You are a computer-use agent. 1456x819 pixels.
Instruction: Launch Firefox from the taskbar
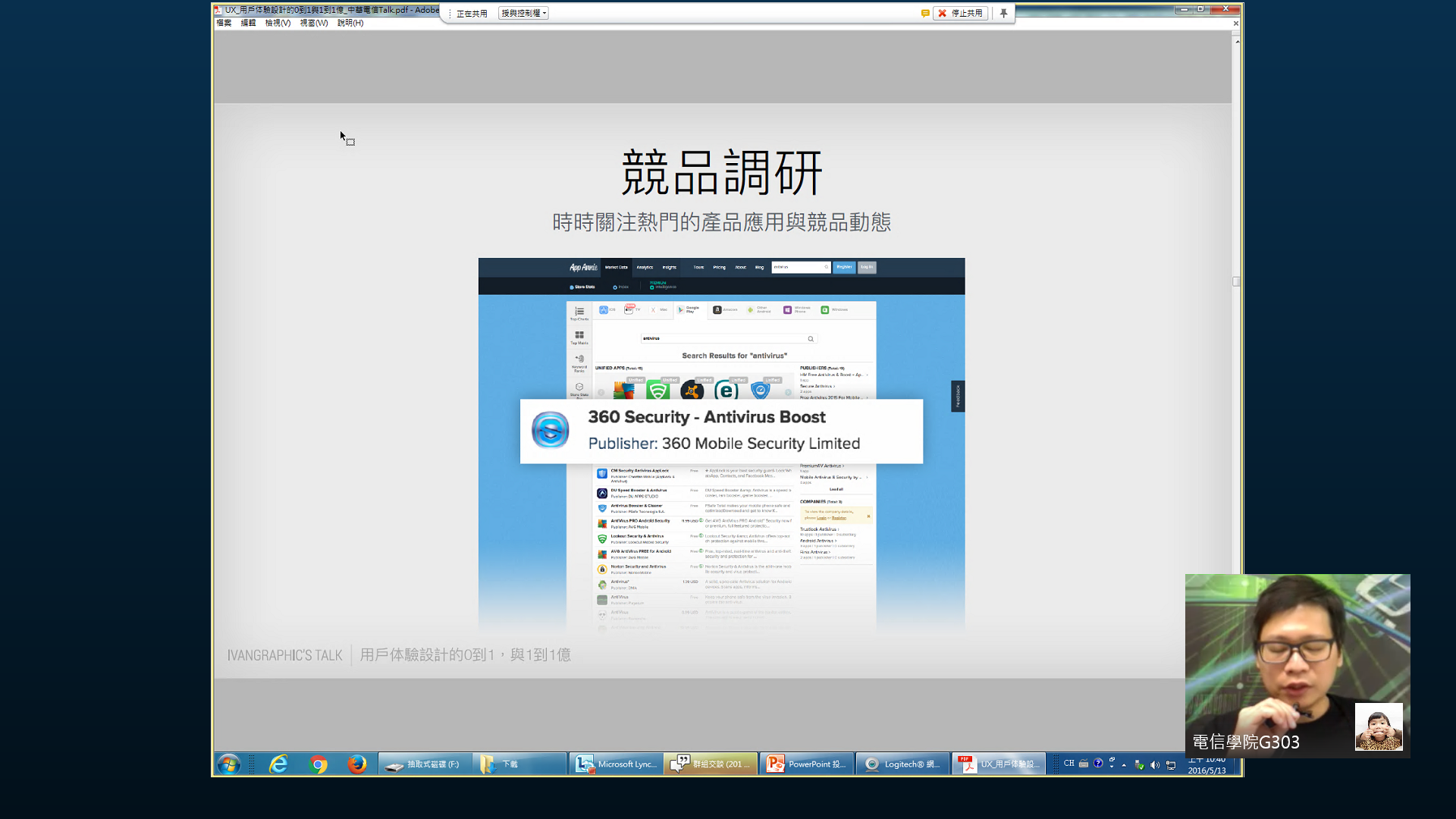coord(356,764)
